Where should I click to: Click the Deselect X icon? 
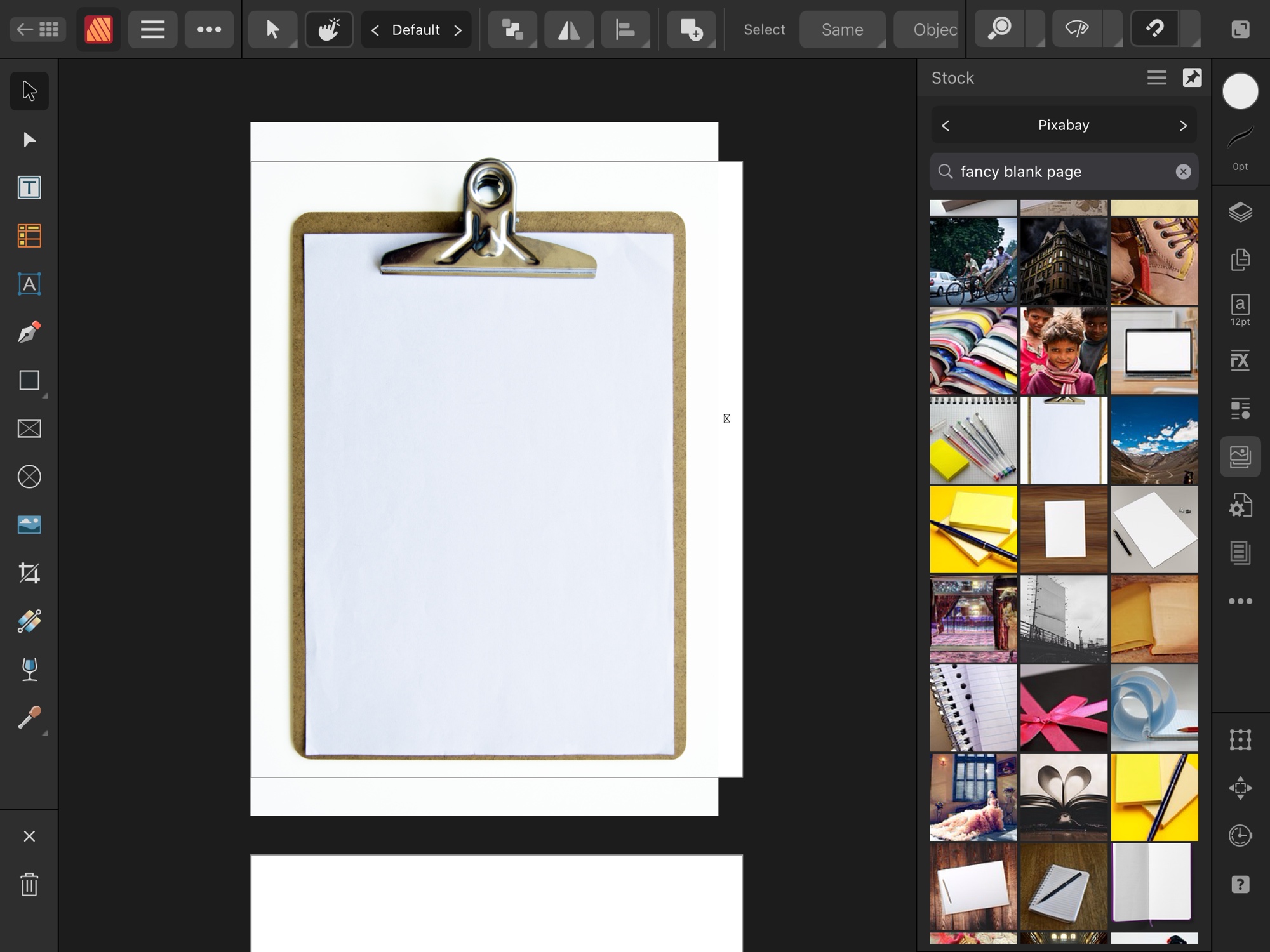click(29, 836)
